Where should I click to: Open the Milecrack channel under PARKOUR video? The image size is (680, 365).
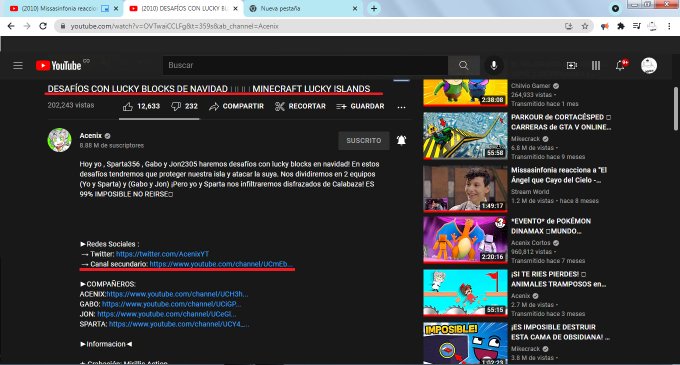[525, 139]
